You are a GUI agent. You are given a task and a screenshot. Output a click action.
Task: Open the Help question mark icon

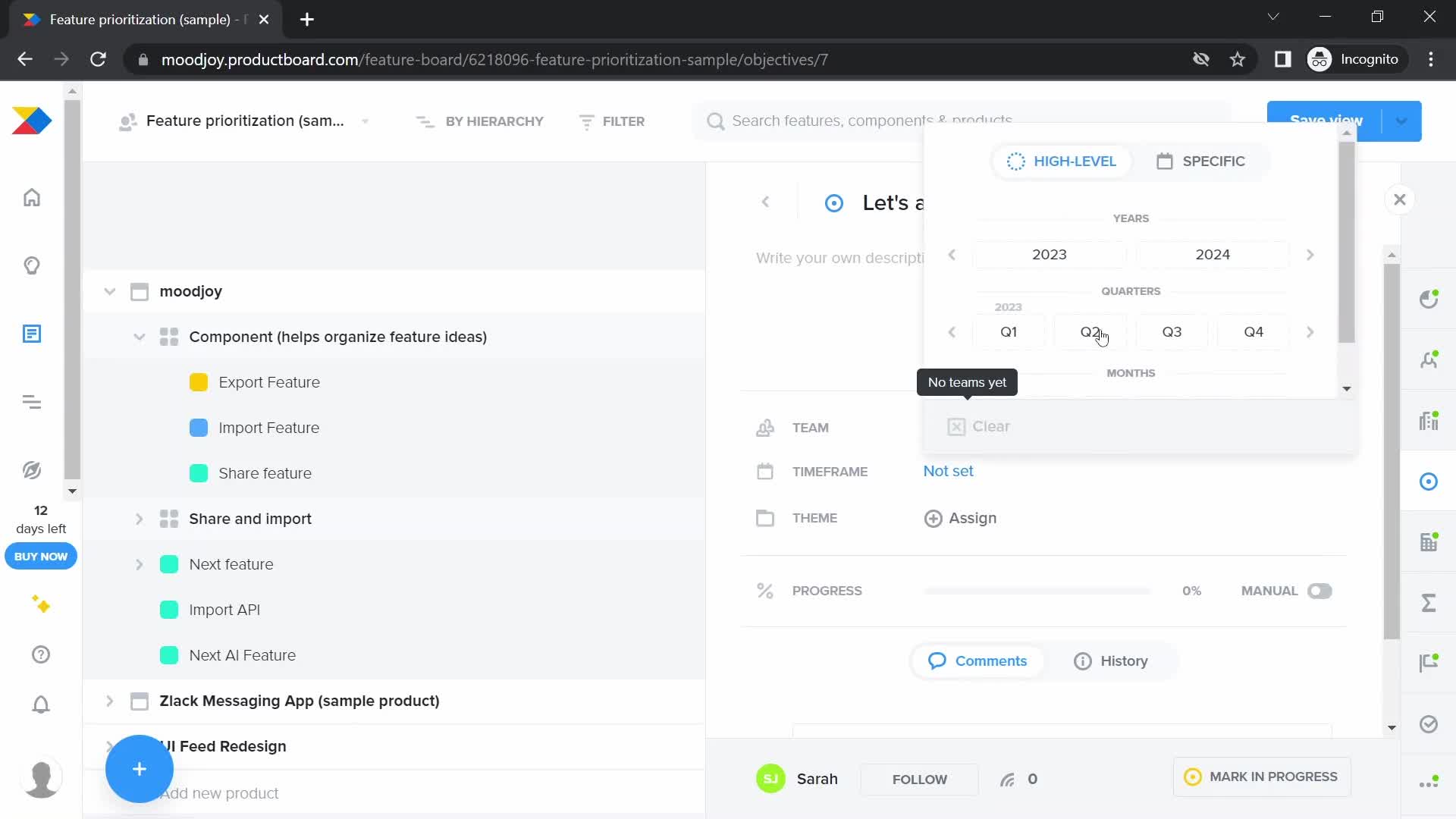(x=41, y=654)
